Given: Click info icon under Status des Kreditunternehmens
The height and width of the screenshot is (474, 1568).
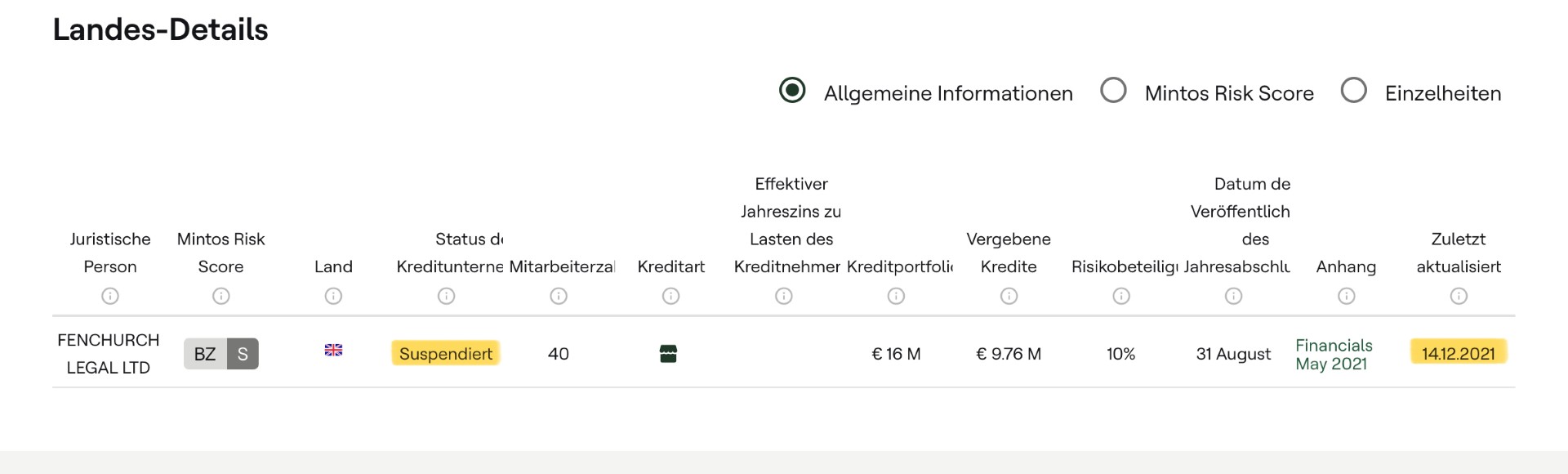Looking at the screenshot, I should click(446, 296).
